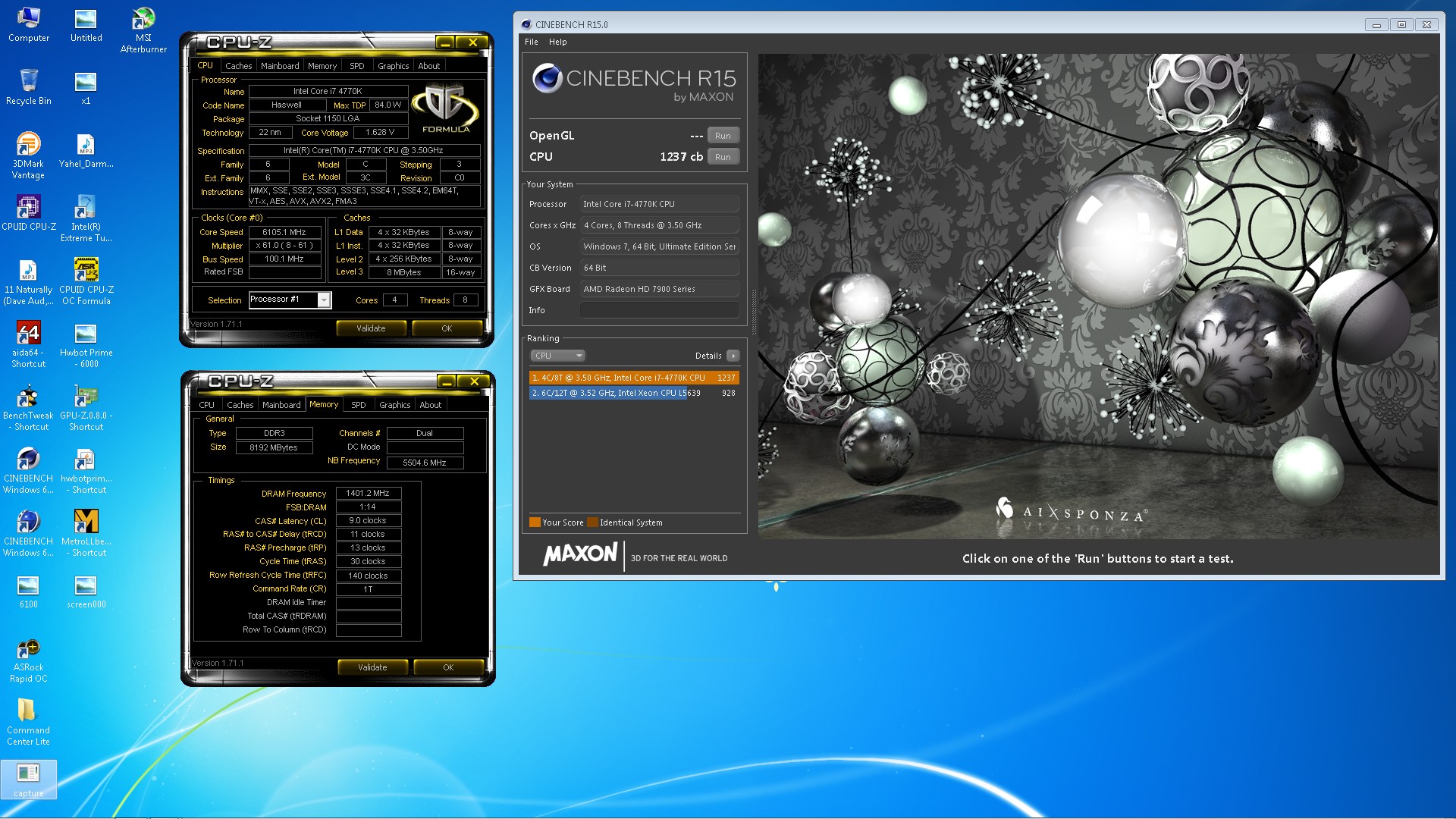Click Validate in upper CPU-Z window
The height and width of the screenshot is (819, 1456).
tap(371, 328)
